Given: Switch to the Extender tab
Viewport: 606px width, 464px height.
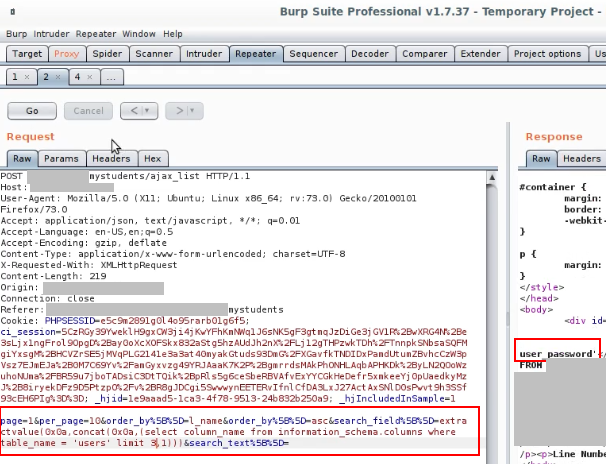Looking at the screenshot, I should [480, 54].
